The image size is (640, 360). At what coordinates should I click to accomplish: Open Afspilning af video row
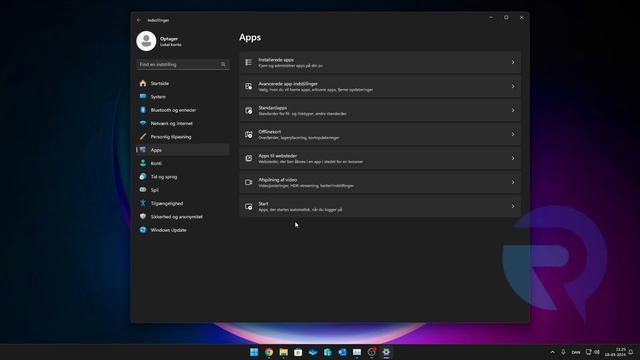pyautogui.click(x=380, y=182)
